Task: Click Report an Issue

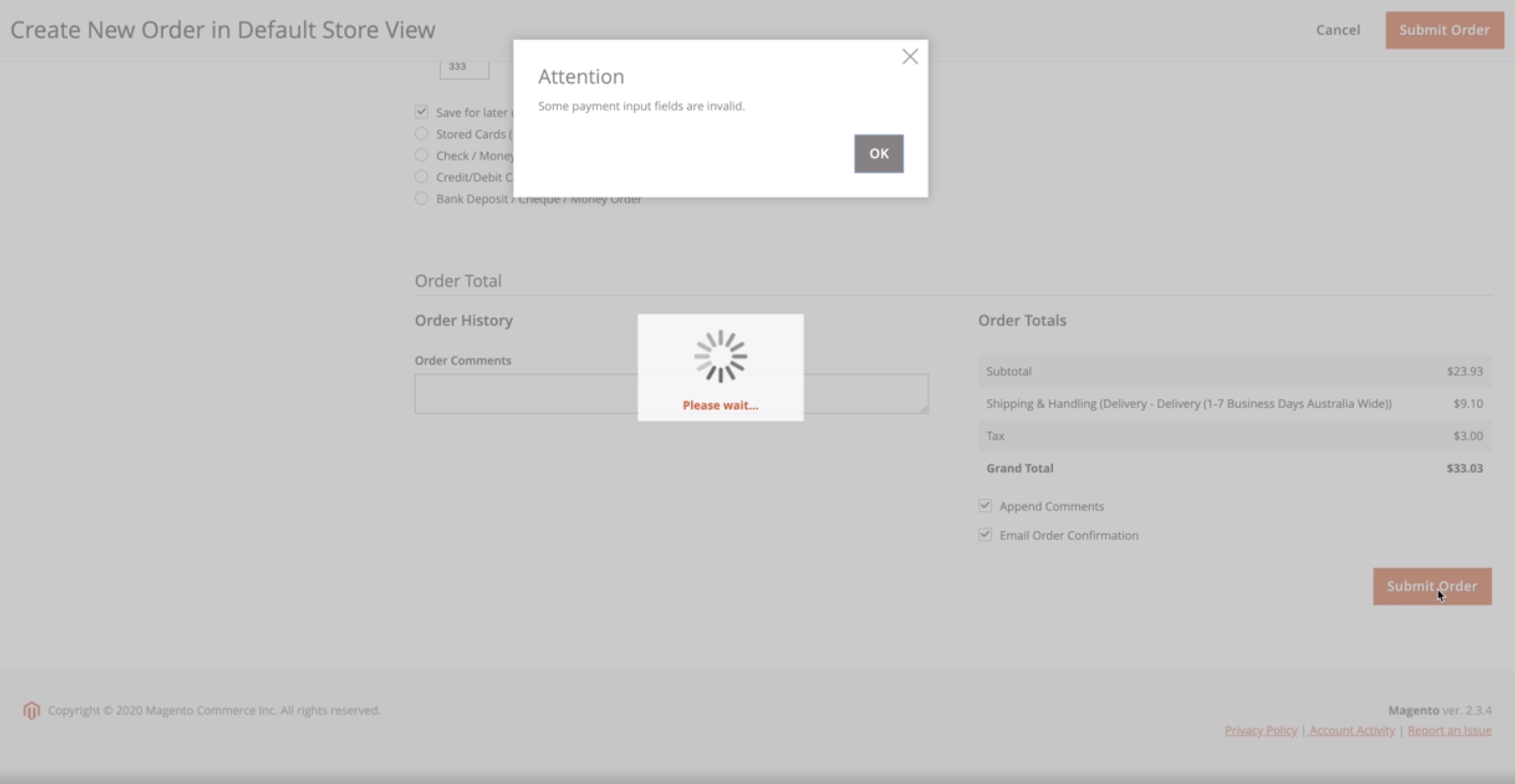Action: pyautogui.click(x=1449, y=730)
